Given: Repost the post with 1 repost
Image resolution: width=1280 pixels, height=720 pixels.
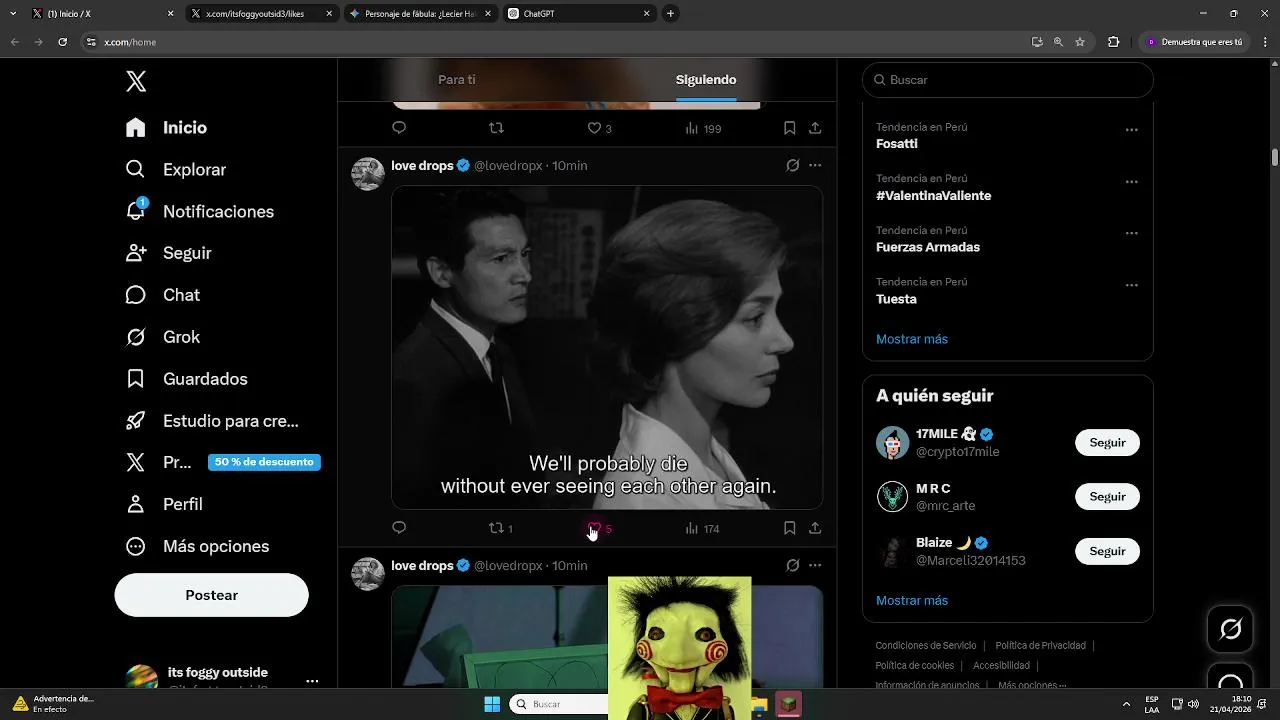Looking at the screenshot, I should click(500, 528).
